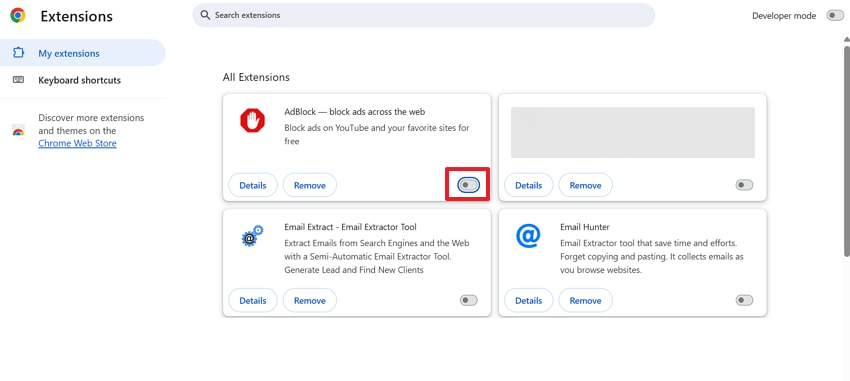
Task: Open Email Extract Details
Action: tap(253, 300)
